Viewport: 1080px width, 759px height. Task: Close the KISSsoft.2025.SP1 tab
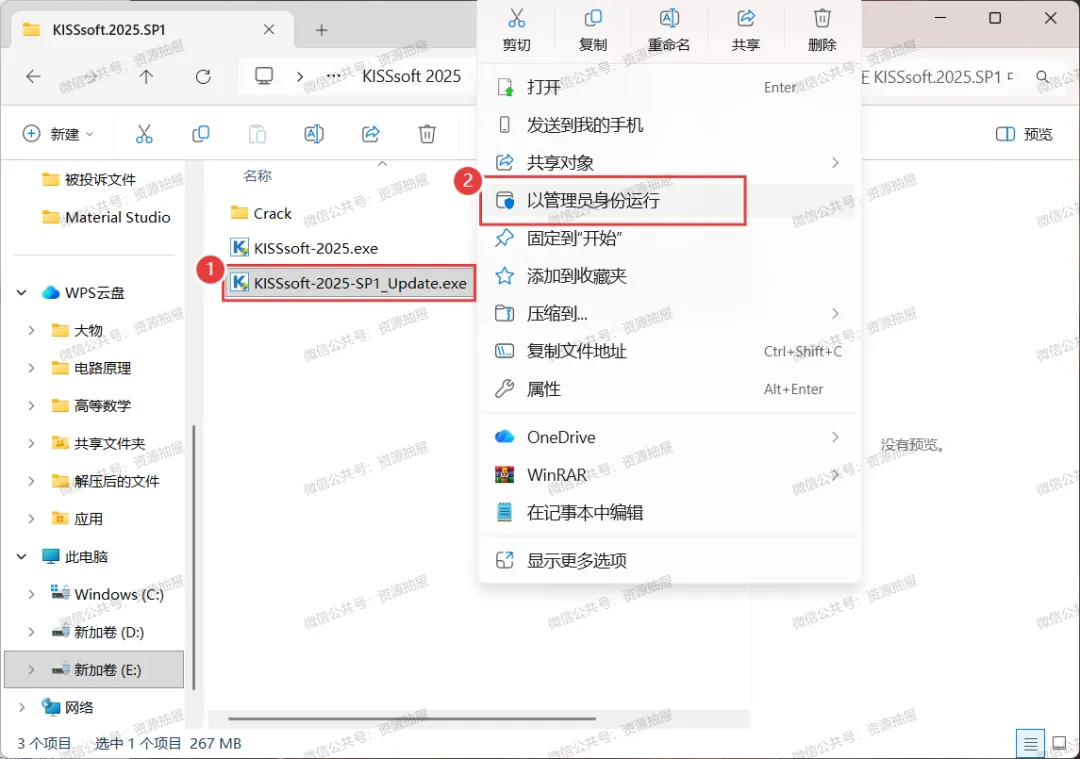[x=269, y=30]
